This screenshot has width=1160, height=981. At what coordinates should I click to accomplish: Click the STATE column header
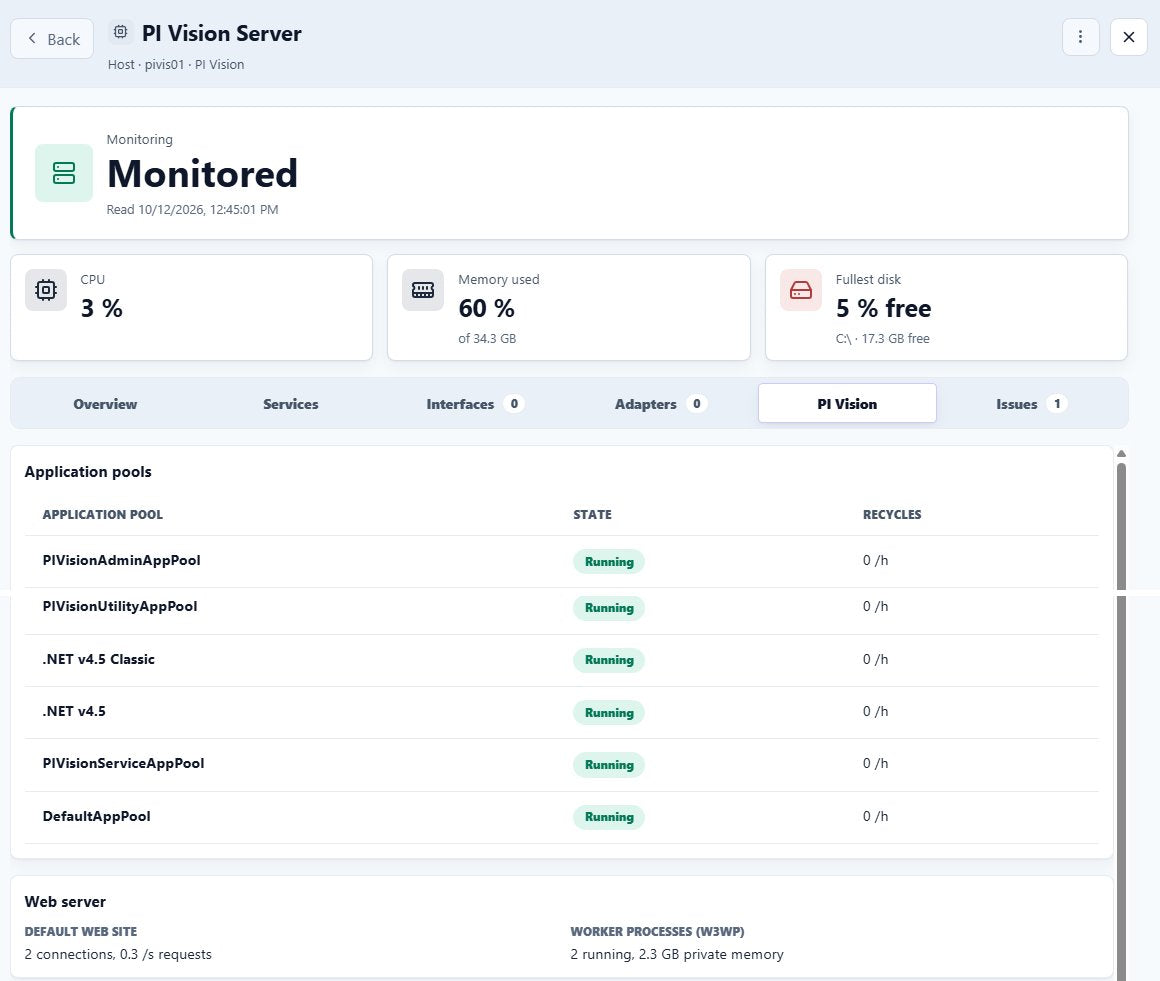point(592,514)
